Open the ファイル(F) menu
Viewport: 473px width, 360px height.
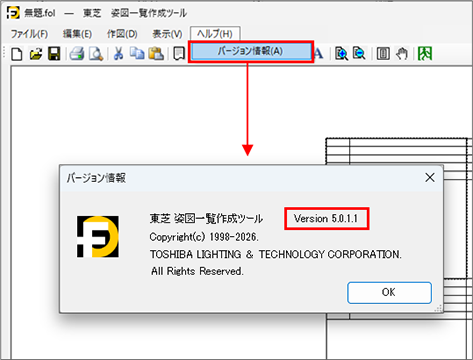pos(29,34)
